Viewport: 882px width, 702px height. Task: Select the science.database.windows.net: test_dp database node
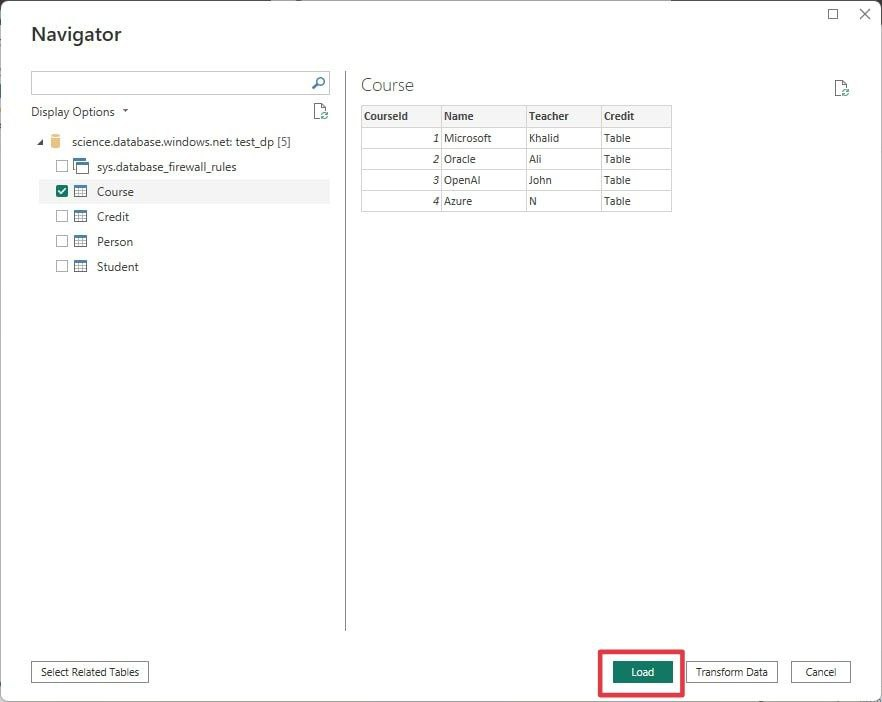[x=181, y=142]
